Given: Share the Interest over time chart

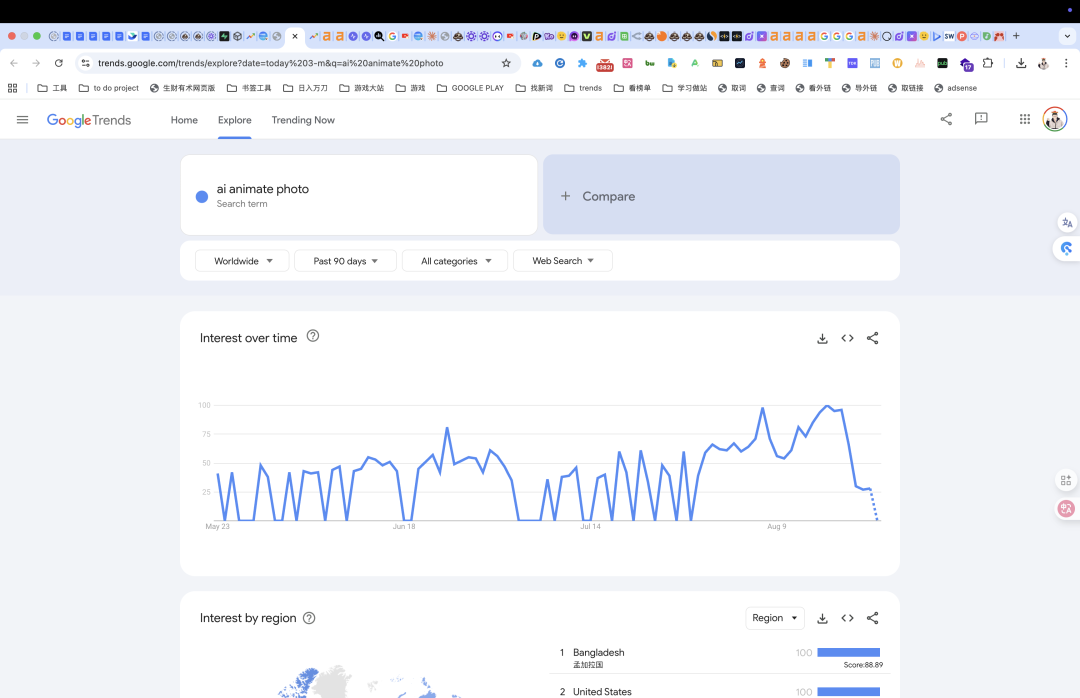Looking at the screenshot, I should [873, 338].
